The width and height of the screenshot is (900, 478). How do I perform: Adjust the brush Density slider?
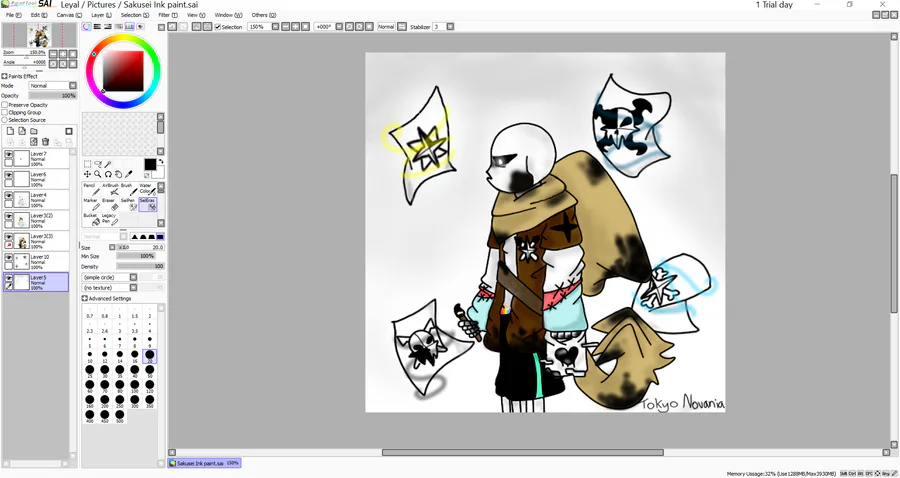pyautogui.click(x=141, y=266)
